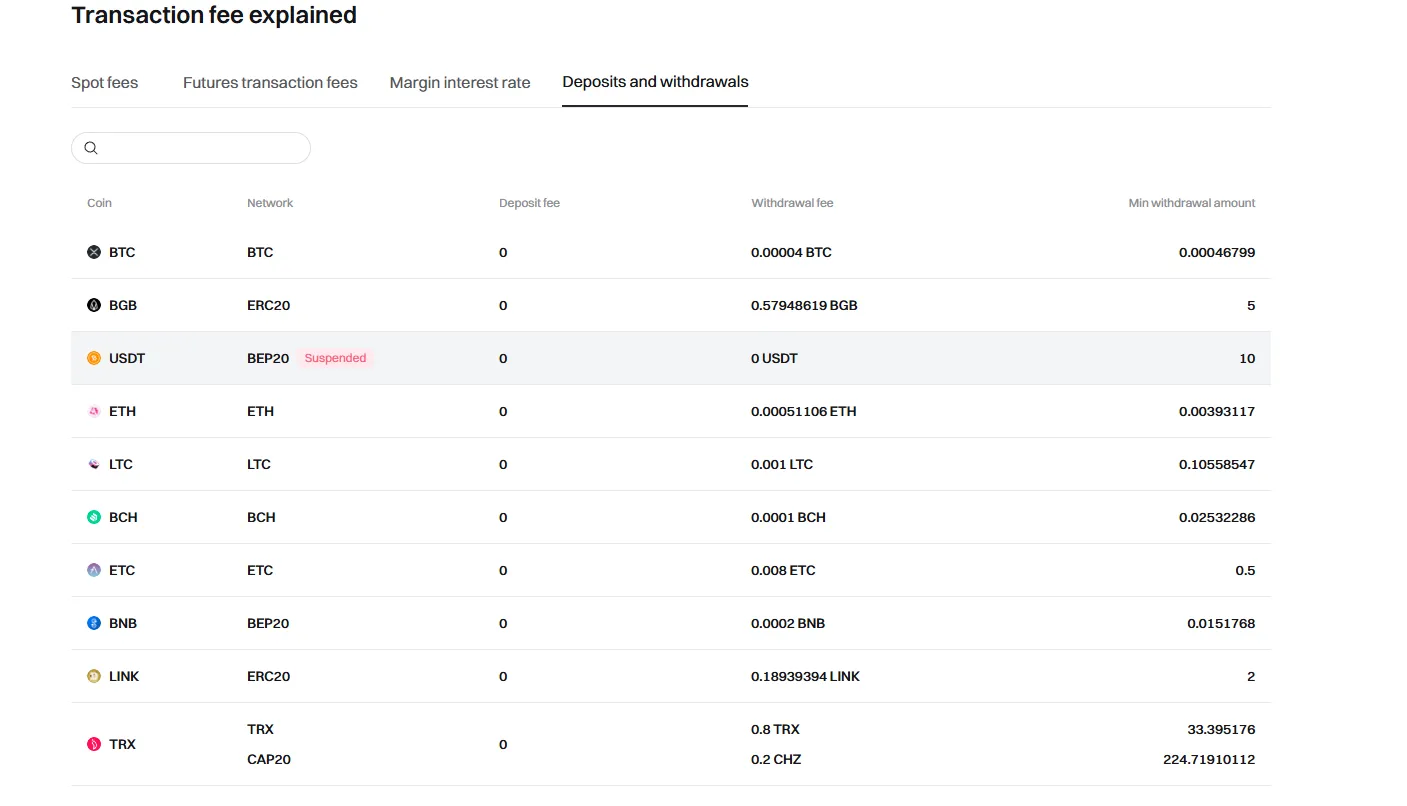Click the TRX coin name
The image size is (1407, 806).
tap(122, 744)
